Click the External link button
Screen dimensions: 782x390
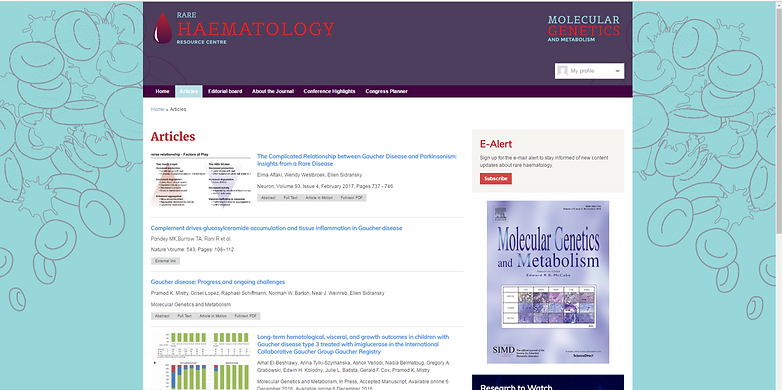166,261
